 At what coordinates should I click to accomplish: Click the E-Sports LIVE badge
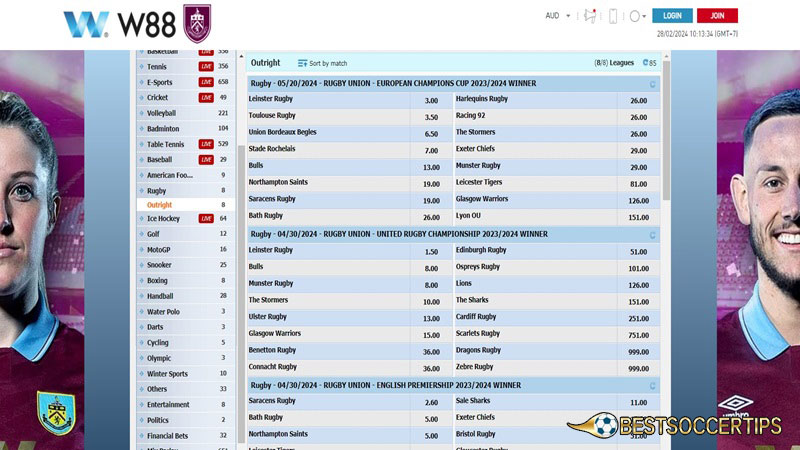pos(206,82)
